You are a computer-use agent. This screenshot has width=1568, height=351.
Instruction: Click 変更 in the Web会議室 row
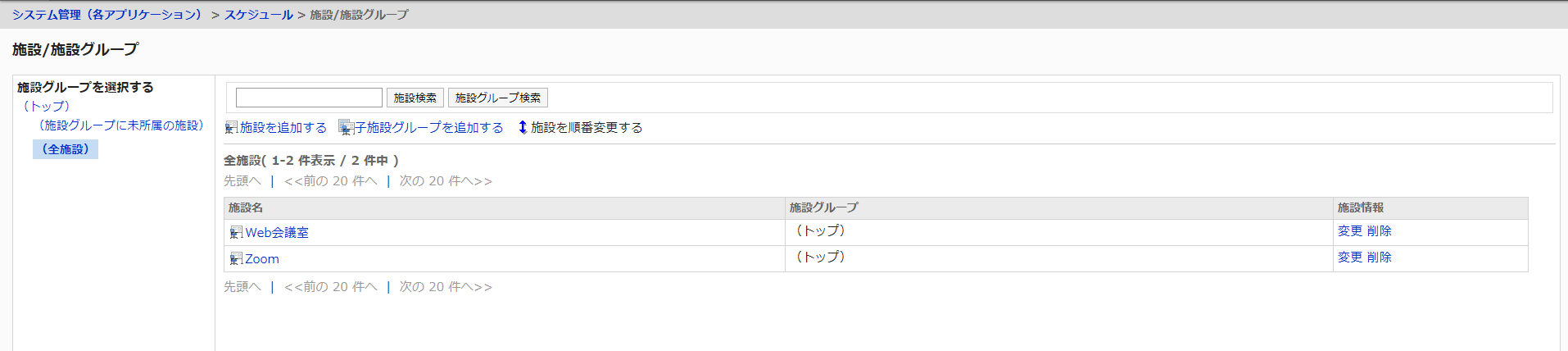point(1349,231)
